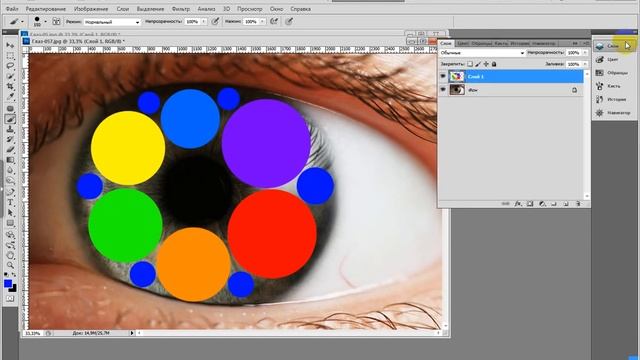The image size is (640, 360).
Task: Toggle Quick Mask mode
Action: tap(10, 299)
